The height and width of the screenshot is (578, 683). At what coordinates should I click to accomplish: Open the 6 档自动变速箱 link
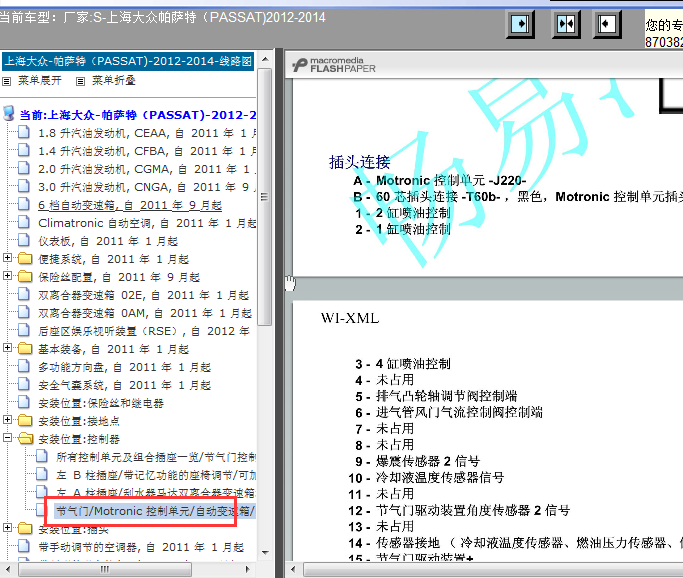tap(130, 205)
